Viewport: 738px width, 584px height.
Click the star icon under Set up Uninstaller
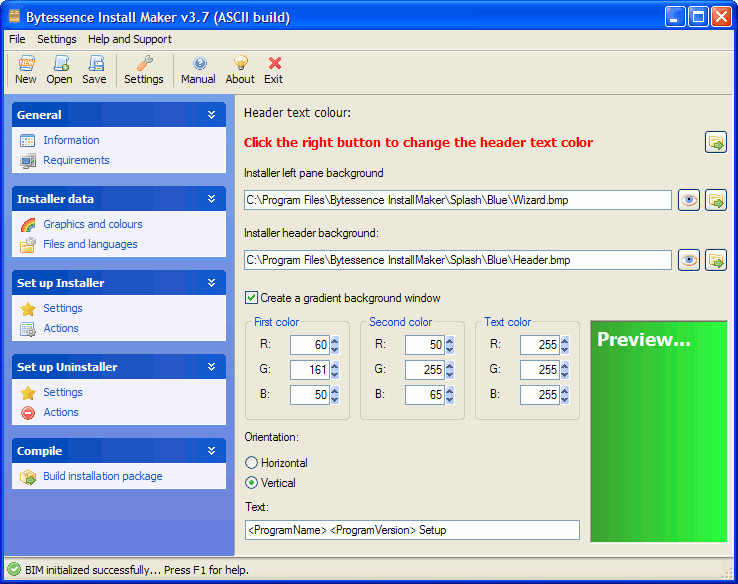[x=28, y=392]
